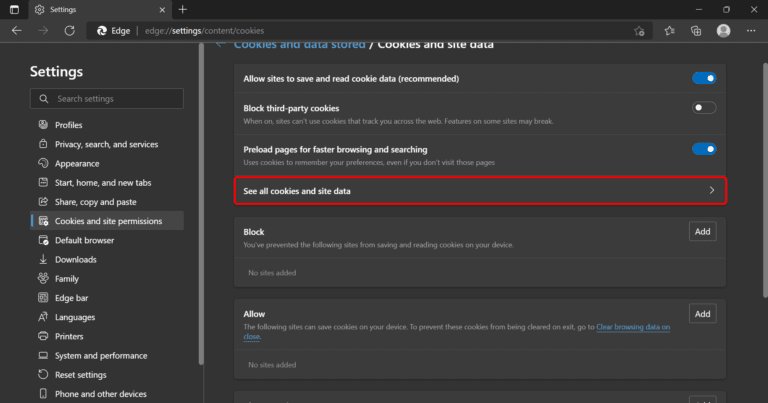The height and width of the screenshot is (403, 768).
Task: Open the Appearance settings section
Action: (77, 163)
